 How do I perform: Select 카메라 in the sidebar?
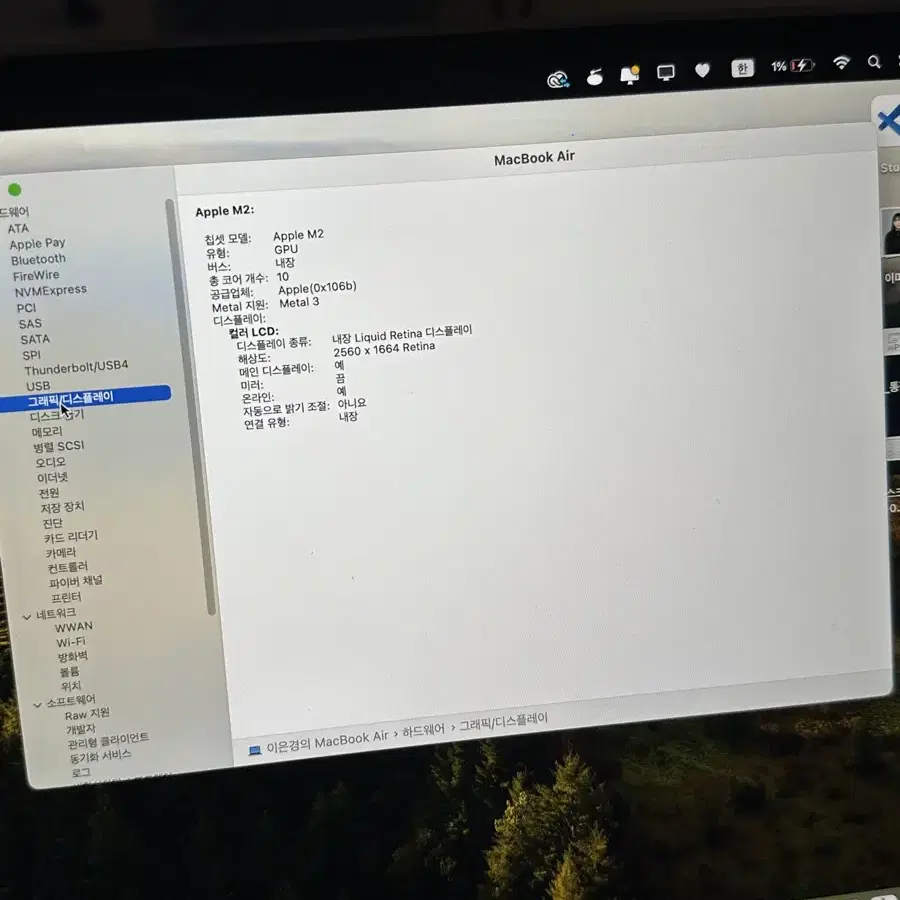[x=61, y=553]
